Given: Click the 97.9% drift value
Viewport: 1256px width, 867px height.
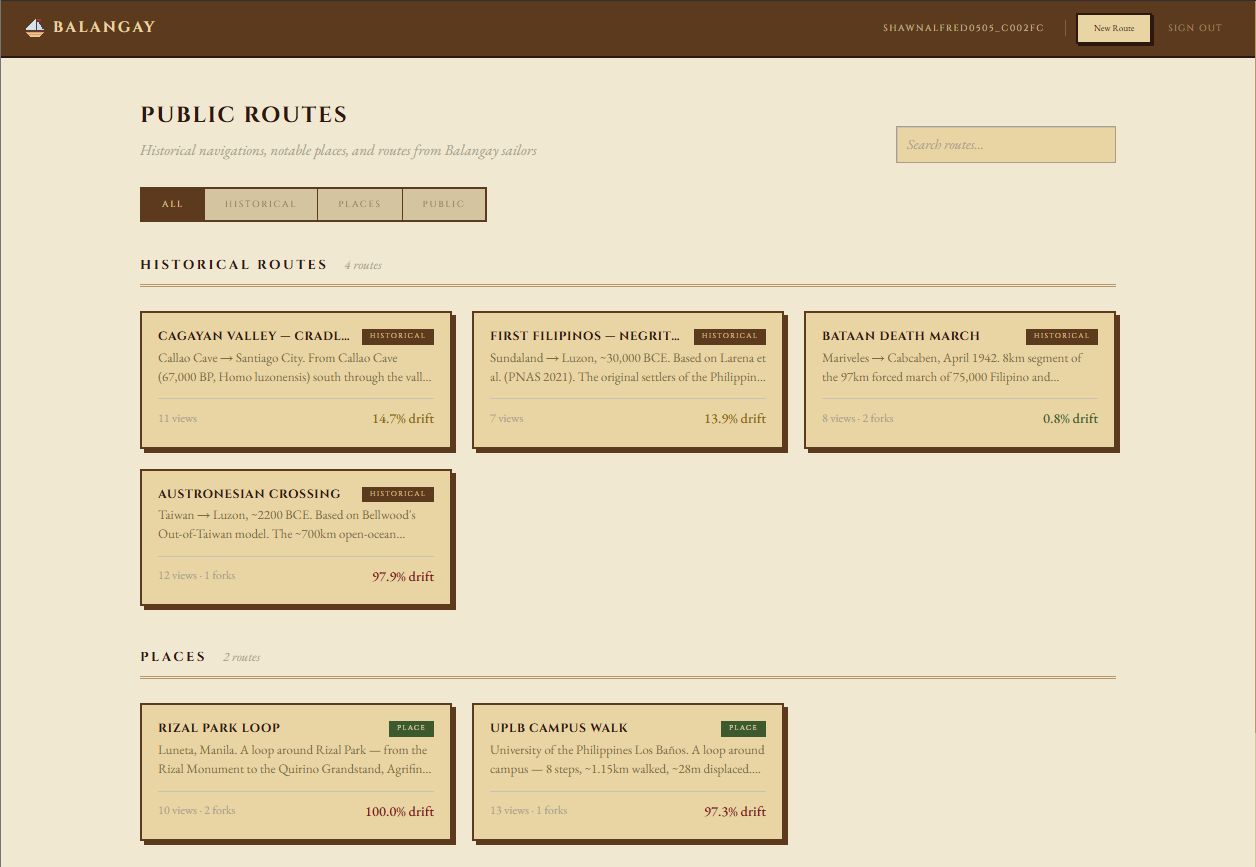Looking at the screenshot, I should [x=403, y=577].
